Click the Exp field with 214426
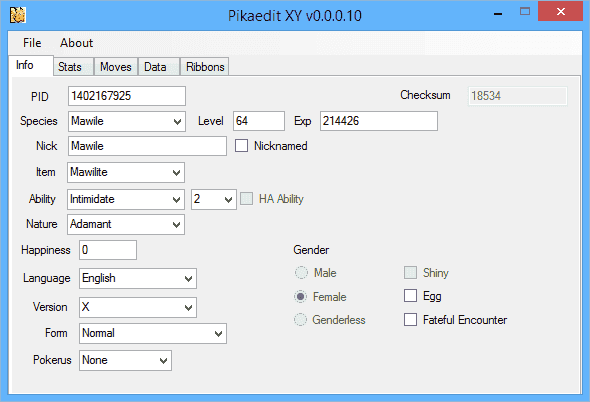The height and width of the screenshot is (402, 590). click(379, 121)
